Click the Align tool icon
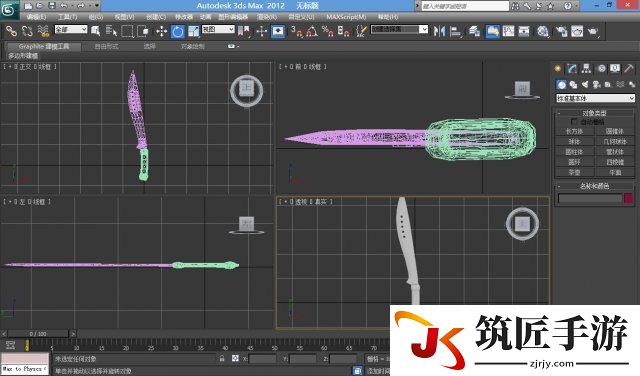Screen dimensions: 640x376 point(455,31)
